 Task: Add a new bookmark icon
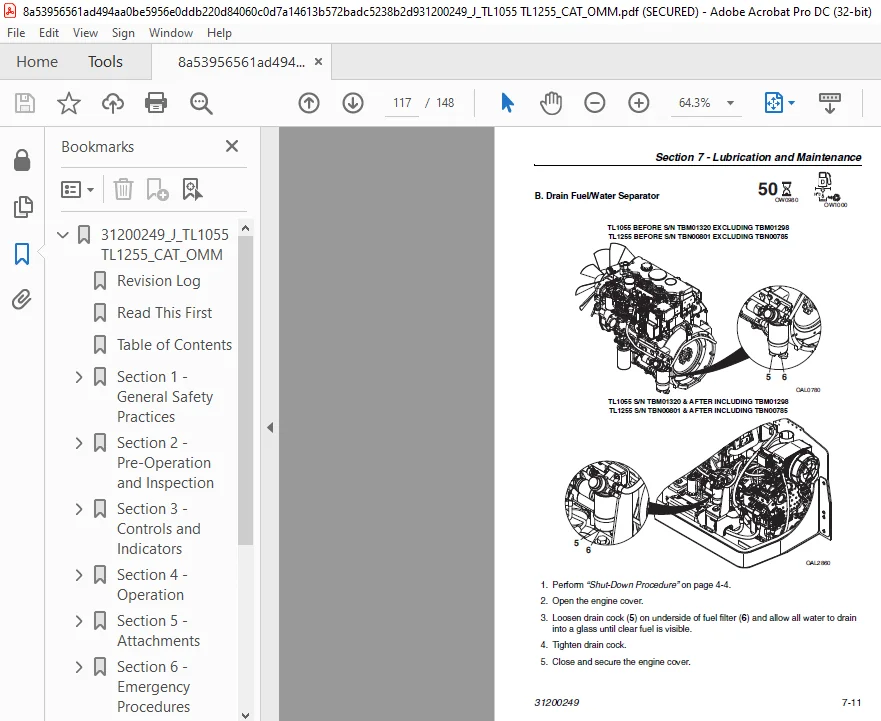point(157,189)
